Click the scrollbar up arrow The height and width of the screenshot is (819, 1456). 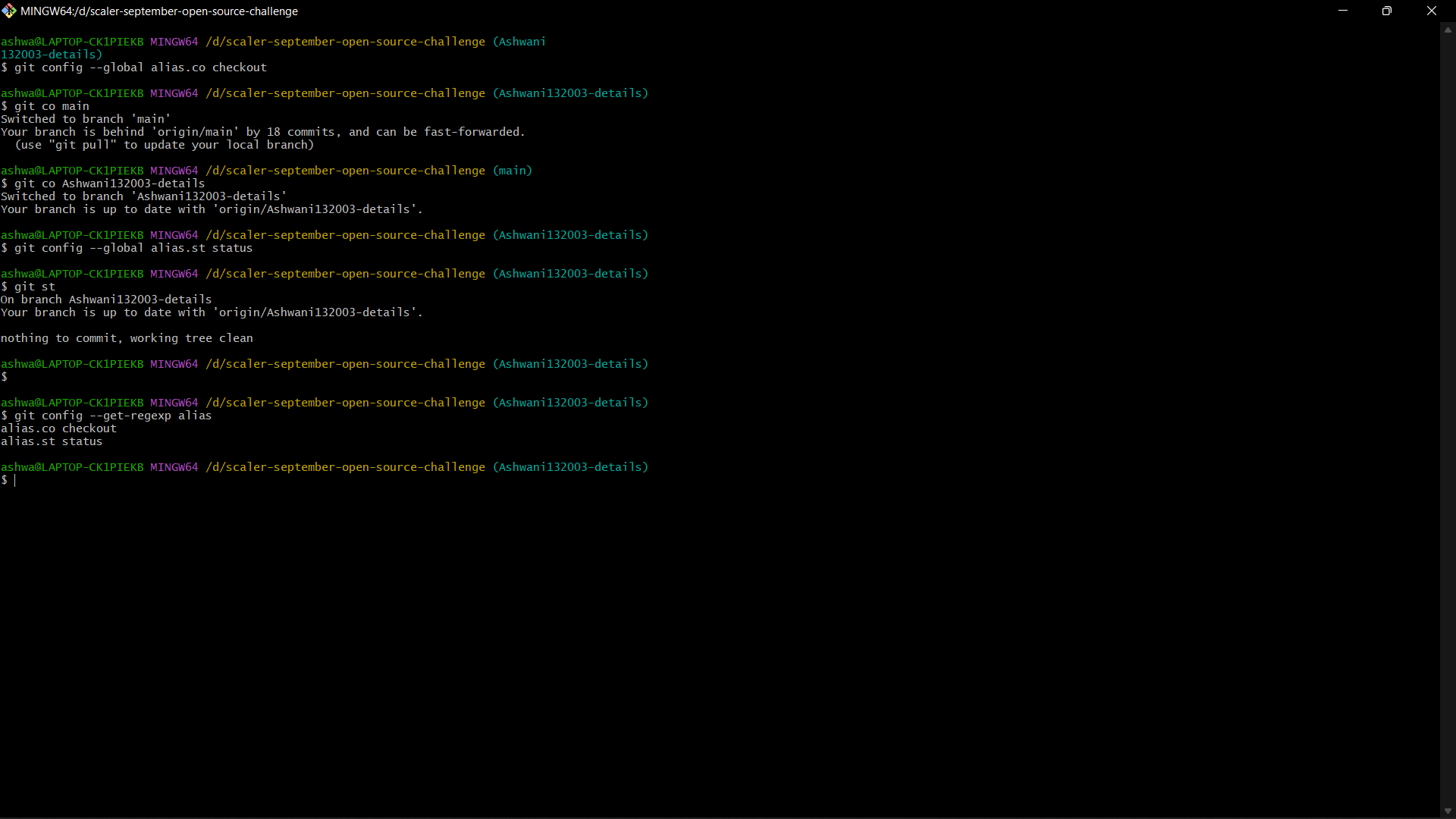tap(1447, 30)
